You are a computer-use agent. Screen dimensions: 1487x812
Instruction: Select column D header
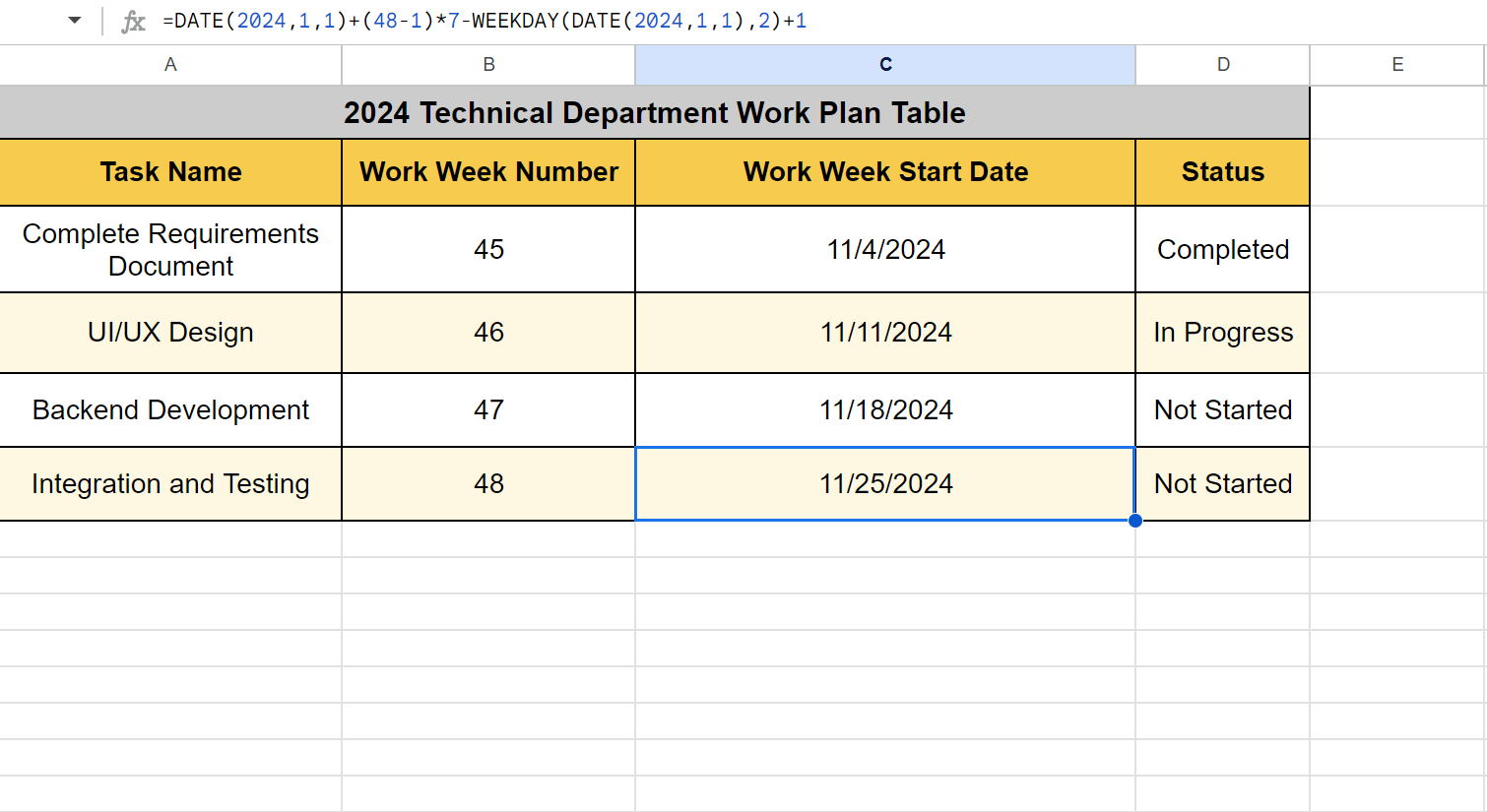(x=1223, y=65)
